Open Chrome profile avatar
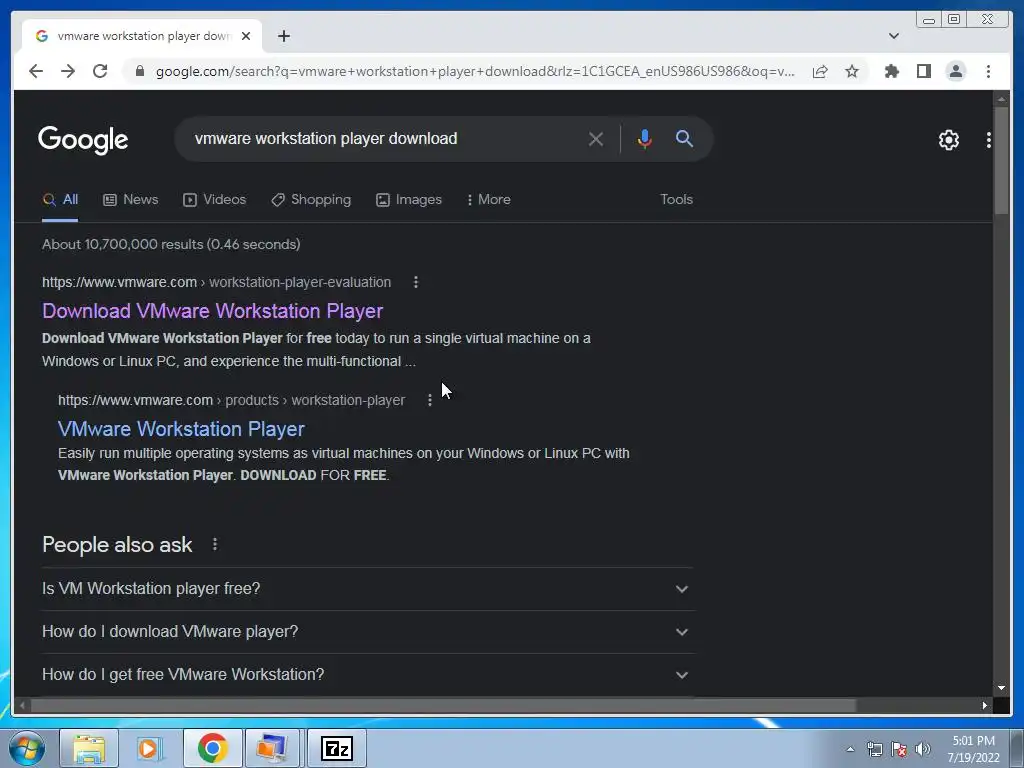1024x768 pixels. 955,71
